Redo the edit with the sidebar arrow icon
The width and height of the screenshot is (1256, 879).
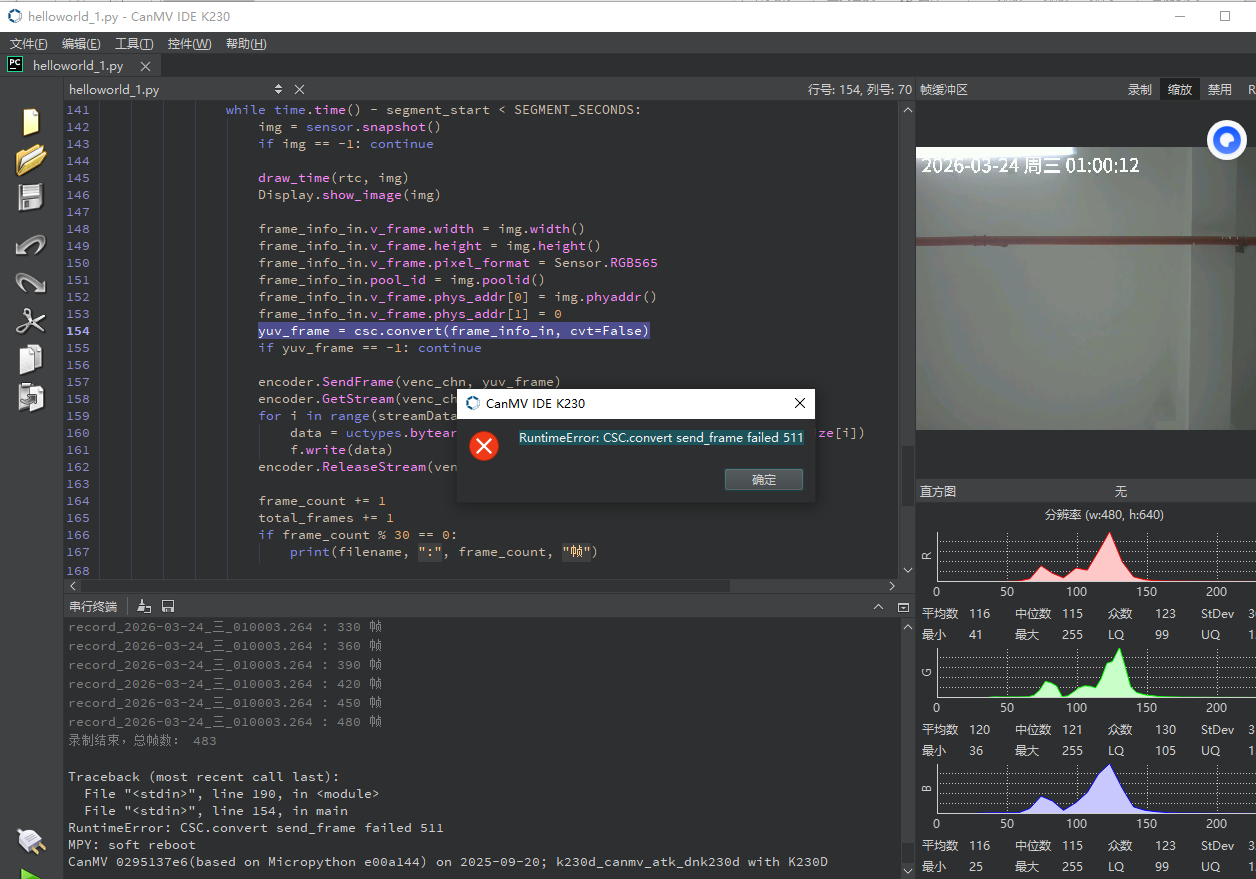click(31, 283)
